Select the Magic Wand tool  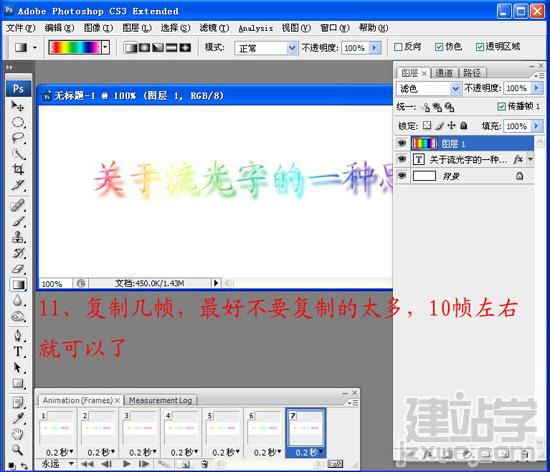[18, 154]
